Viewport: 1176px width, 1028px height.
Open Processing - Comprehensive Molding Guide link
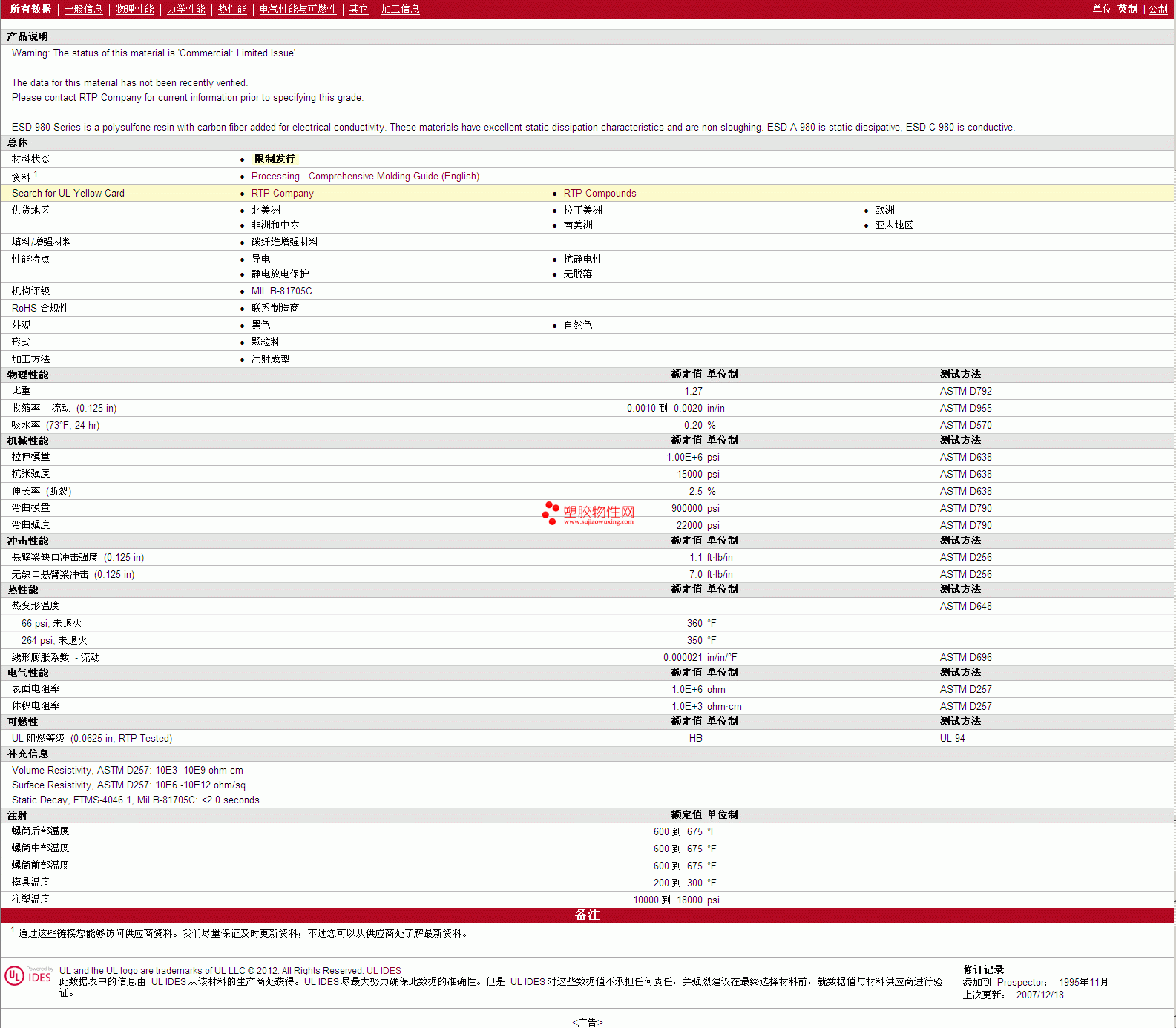365,176
